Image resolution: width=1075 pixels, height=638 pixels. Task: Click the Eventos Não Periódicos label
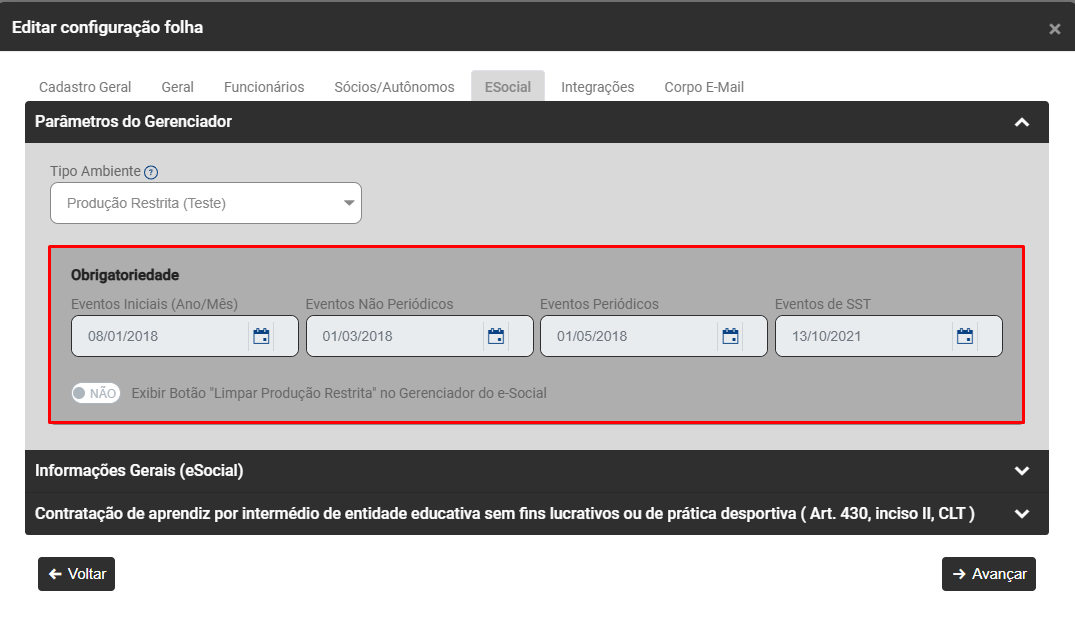coord(379,304)
